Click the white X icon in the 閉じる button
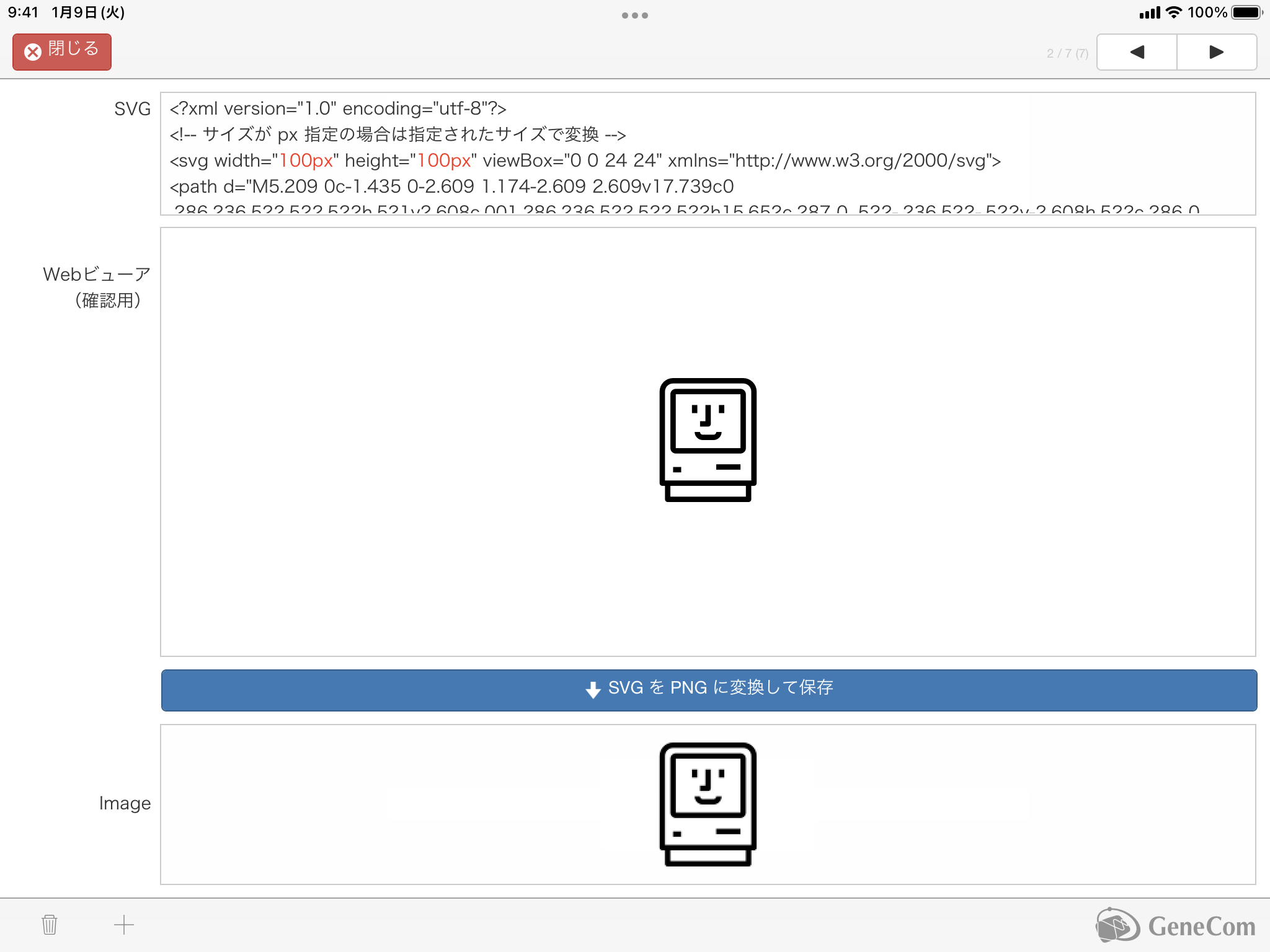 pos(33,51)
